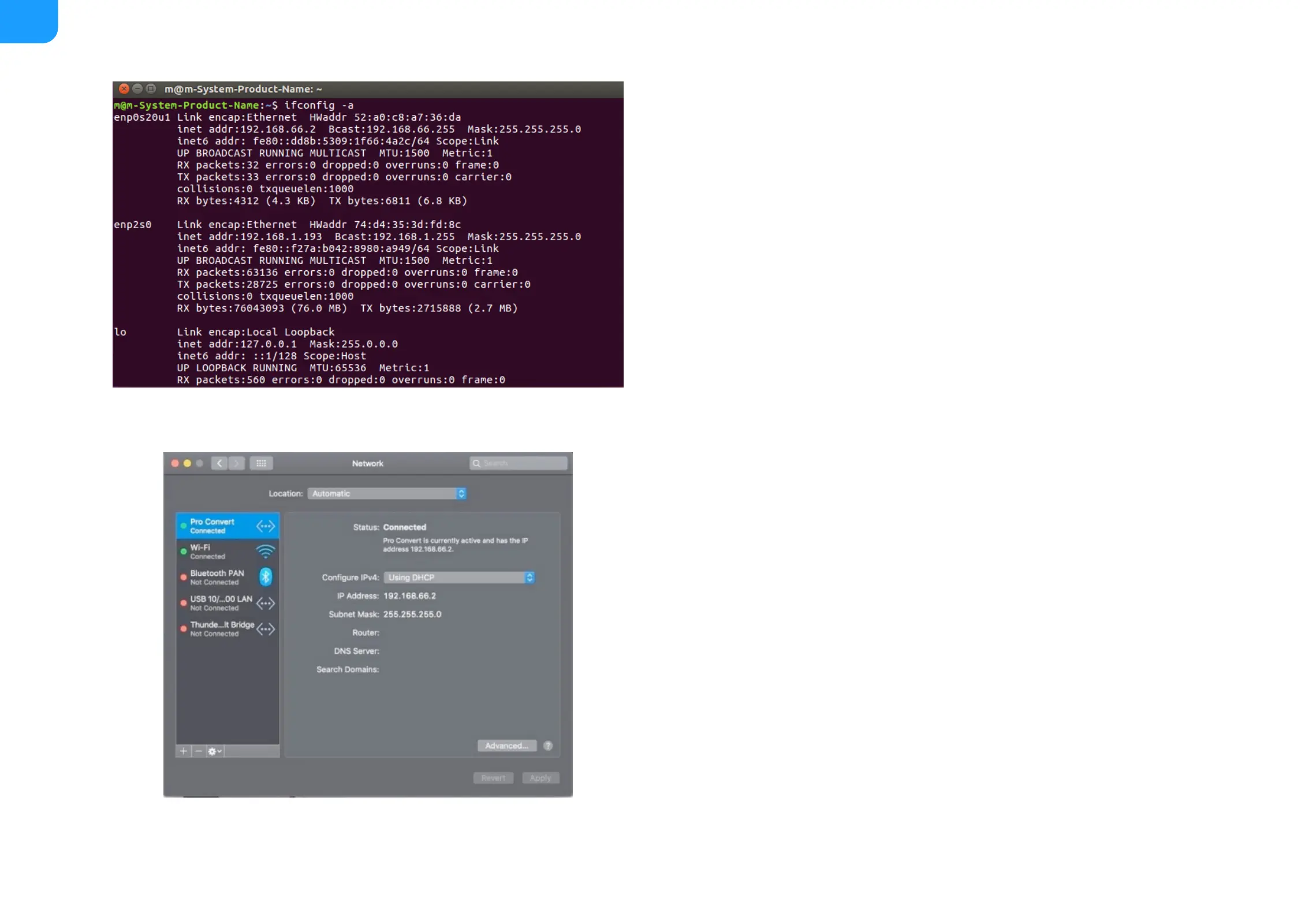
Task: Open the Configure IPv4 dropdown
Action: [x=459, y=577]
